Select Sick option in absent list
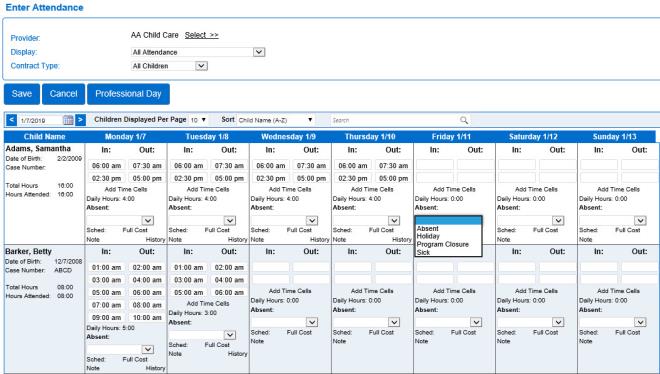The height and width of the screenshot is (374, 660). click(423, 252)
